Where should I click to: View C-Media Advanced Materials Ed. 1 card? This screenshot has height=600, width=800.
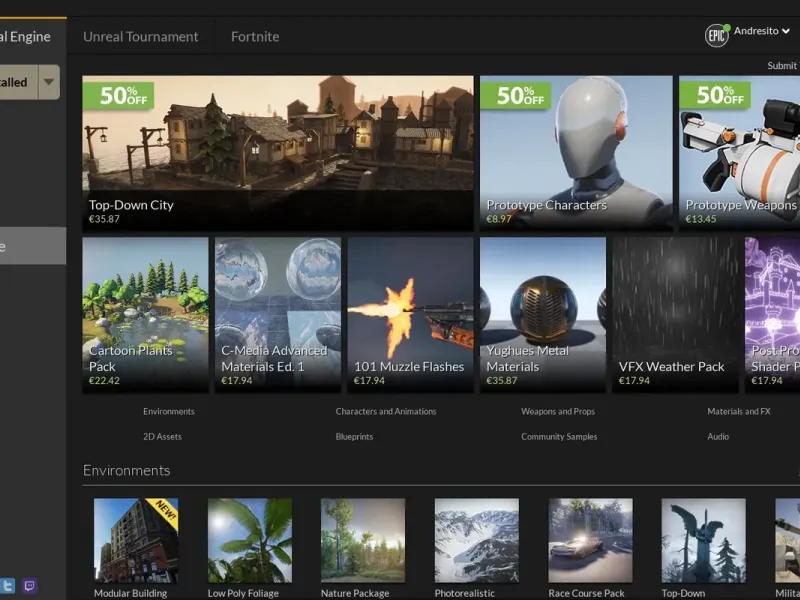tap(278, 315)
